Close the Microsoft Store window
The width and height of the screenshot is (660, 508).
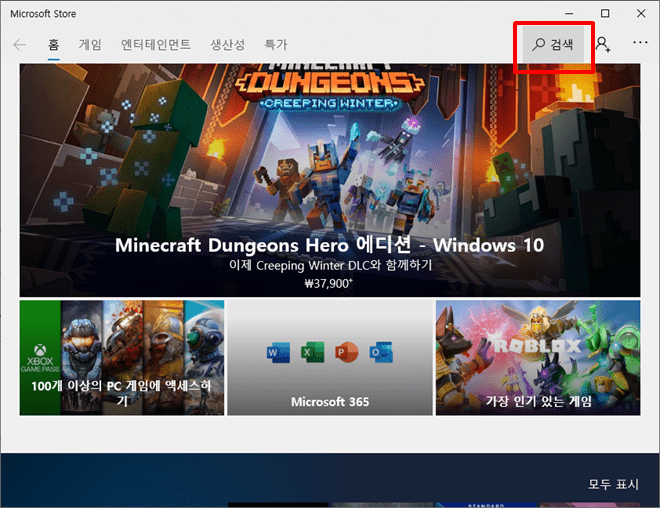point(641,13)
